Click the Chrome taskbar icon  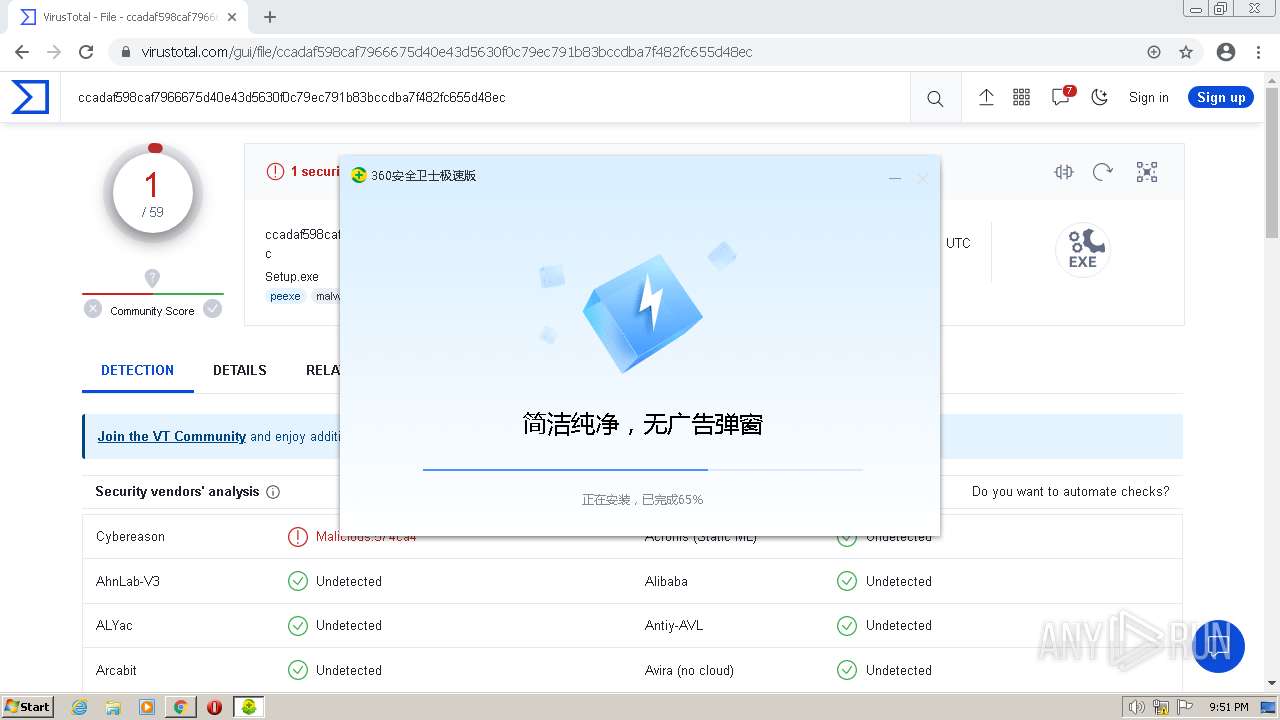[x=181, y=707]
